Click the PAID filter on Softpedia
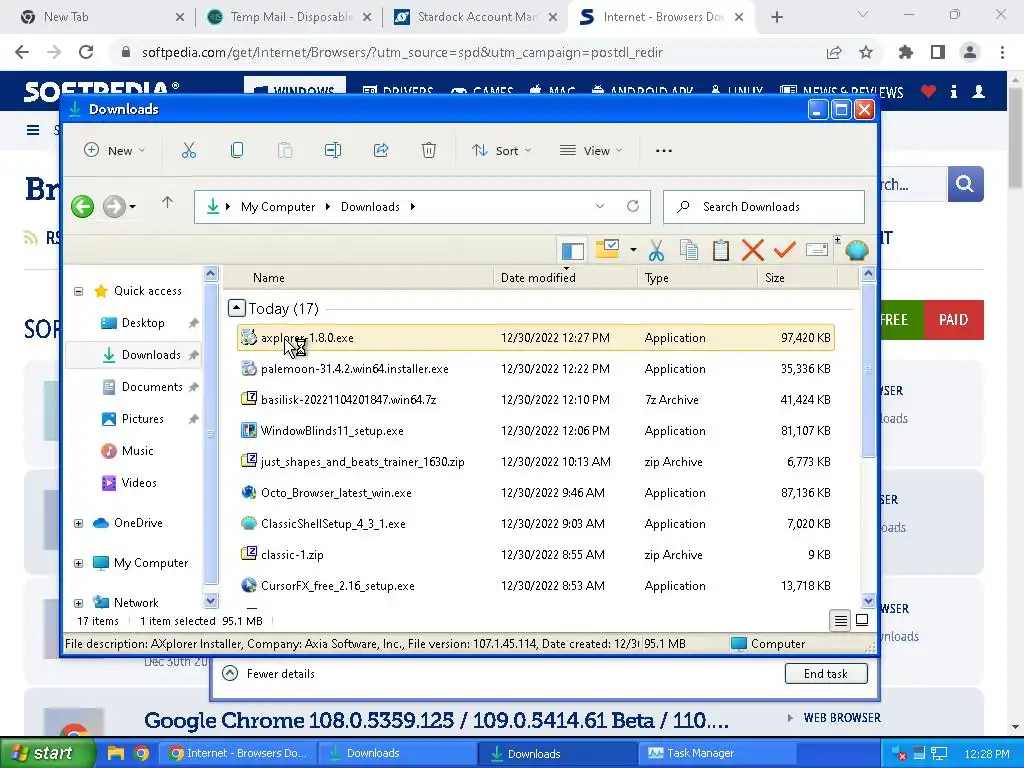This screenshot has width=1024, height=768. (x=953, y=320)
